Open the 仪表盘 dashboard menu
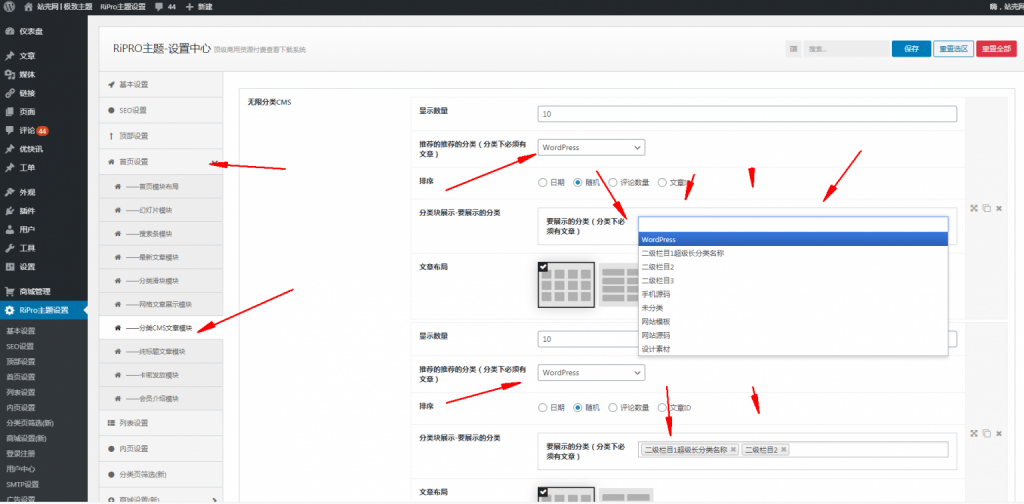 [x=31, y=31]
